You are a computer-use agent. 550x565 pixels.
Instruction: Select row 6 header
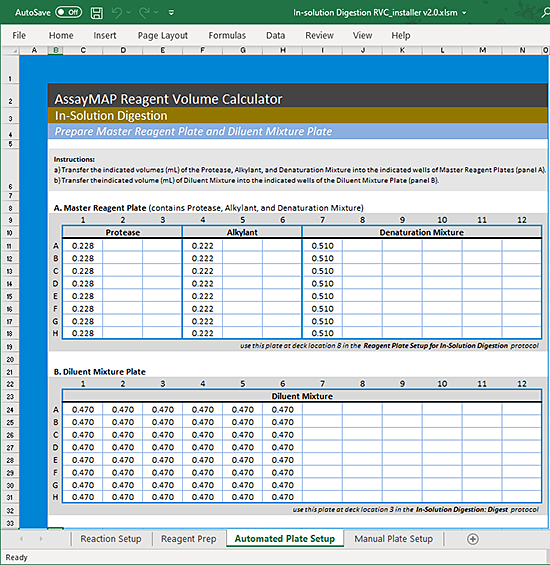tap(10, 170)
